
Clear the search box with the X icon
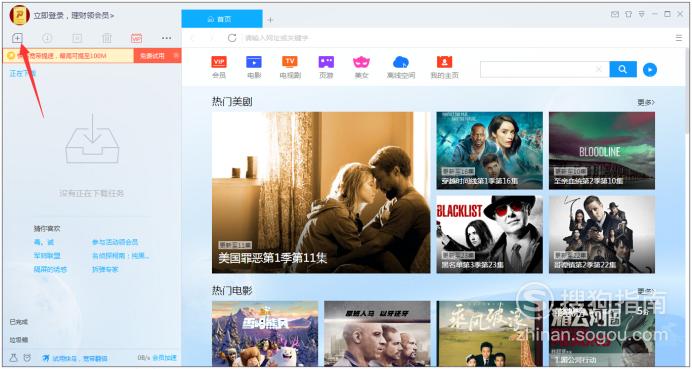pos(599,69)
